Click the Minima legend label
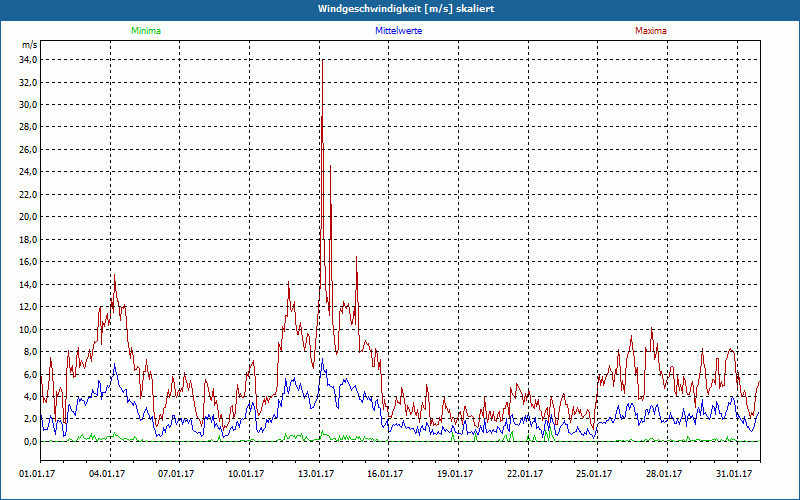Viewport: 800px width, 500px height. tap(146, 31)
